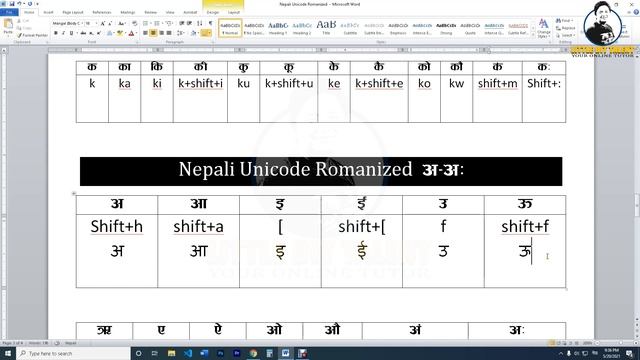Switch to the Review tab
The height and width of the screenshot is (360, 640).
click(x=151, y=13)
